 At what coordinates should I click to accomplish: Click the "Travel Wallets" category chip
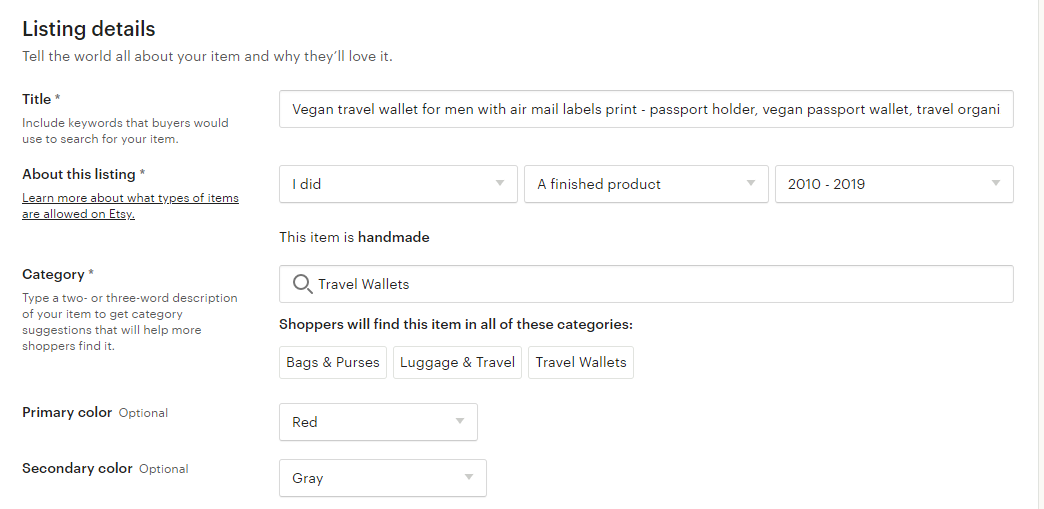pyautogui.click(x=581, y=362)
